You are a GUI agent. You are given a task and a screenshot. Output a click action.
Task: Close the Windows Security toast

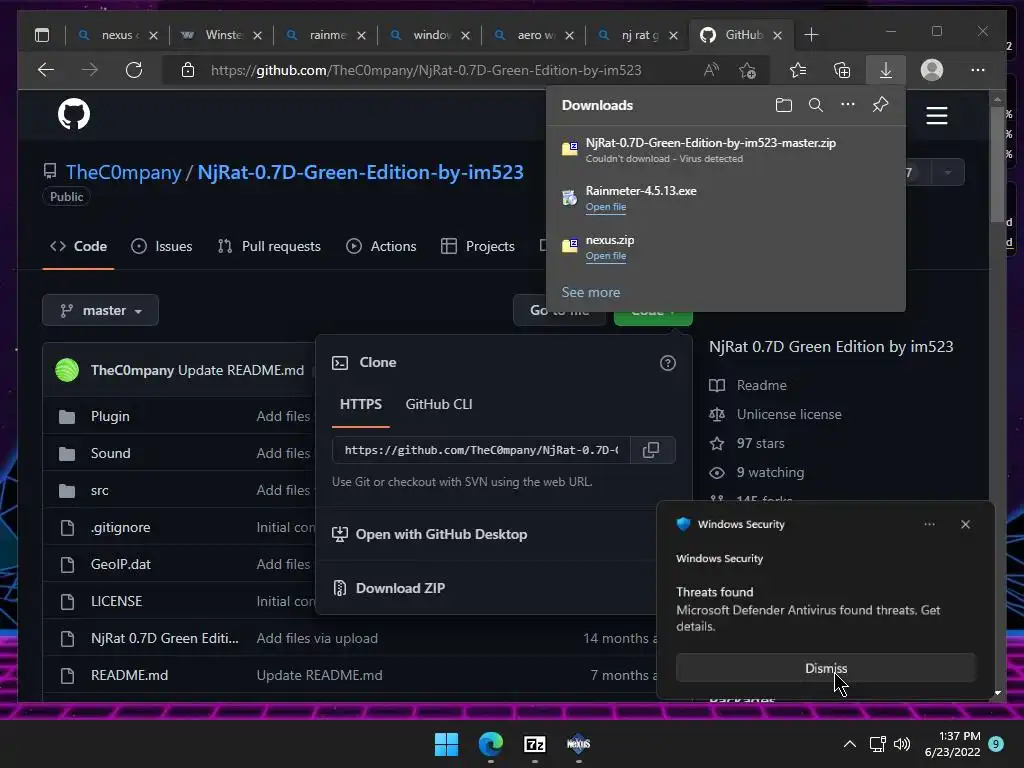965,524
